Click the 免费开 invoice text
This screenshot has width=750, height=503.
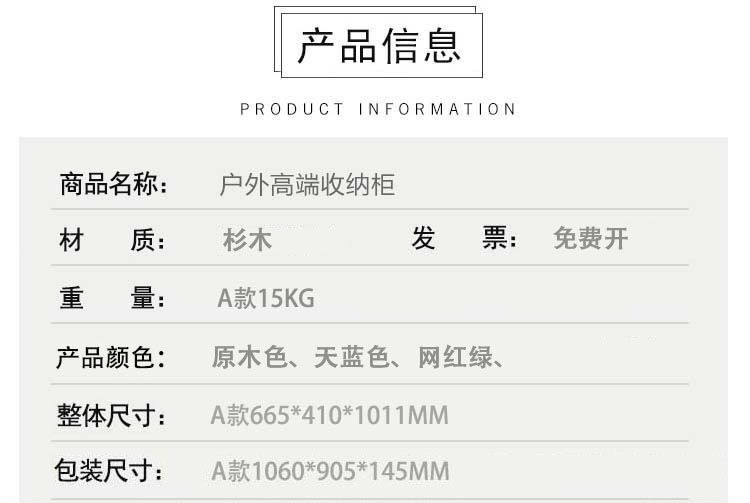tap(591, 240)
